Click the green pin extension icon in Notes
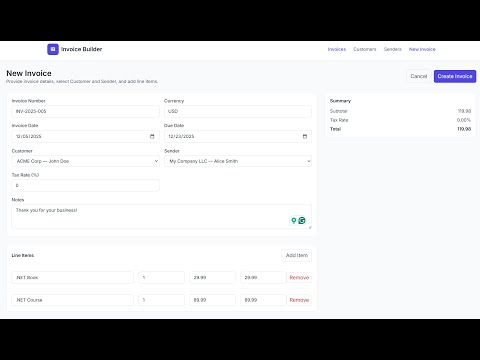Viewport: 480px width, 360px height. click(x=294, y=220)
